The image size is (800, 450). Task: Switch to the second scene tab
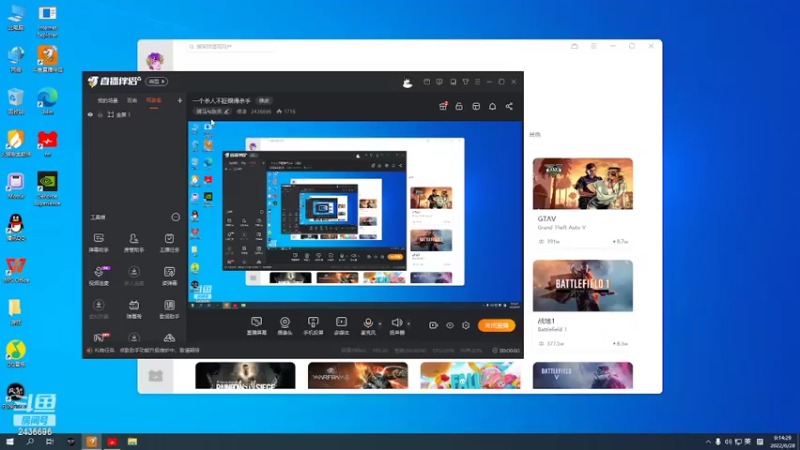click(132, 101)
